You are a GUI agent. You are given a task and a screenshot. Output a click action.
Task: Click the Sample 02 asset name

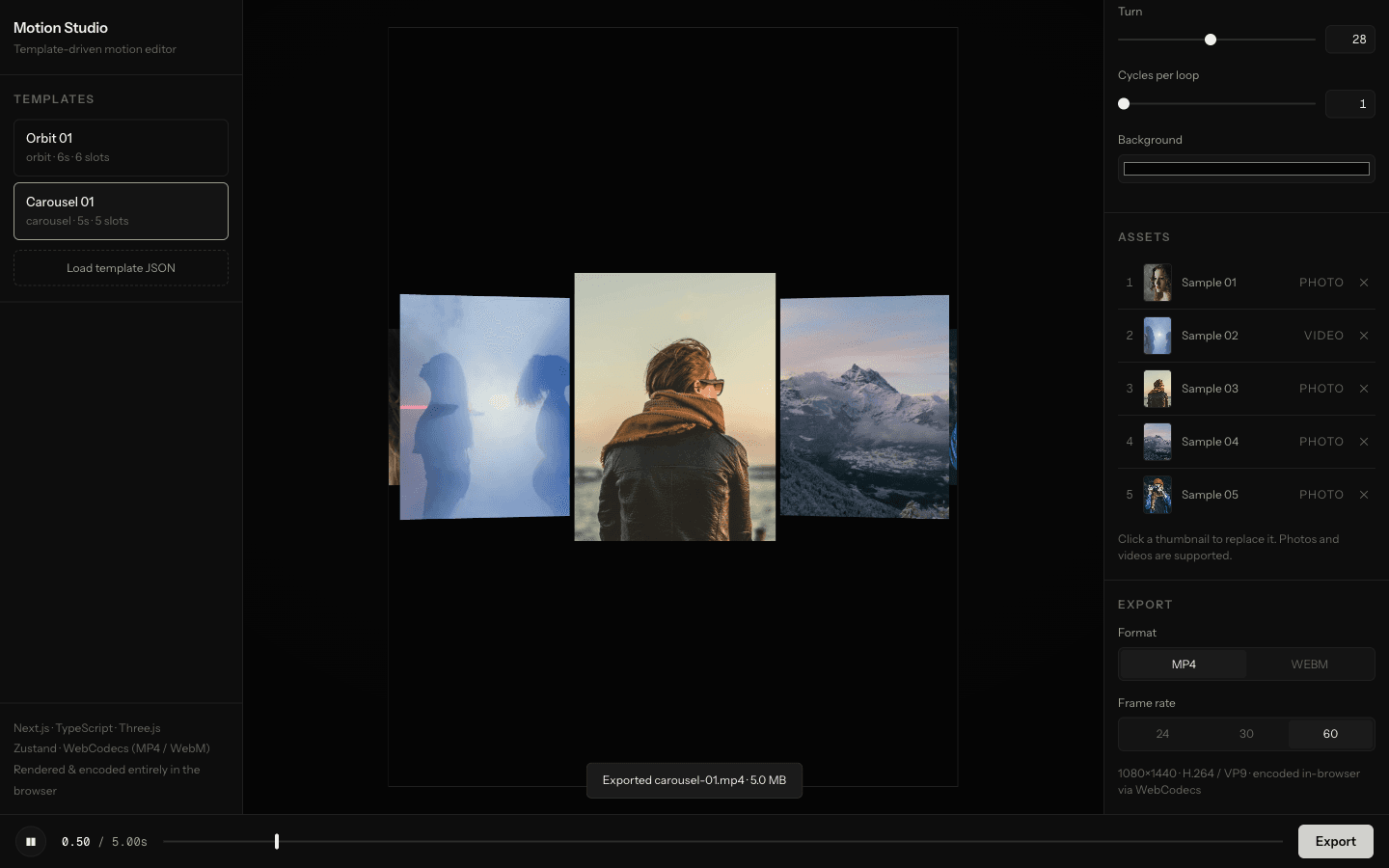pos(1210,336)
